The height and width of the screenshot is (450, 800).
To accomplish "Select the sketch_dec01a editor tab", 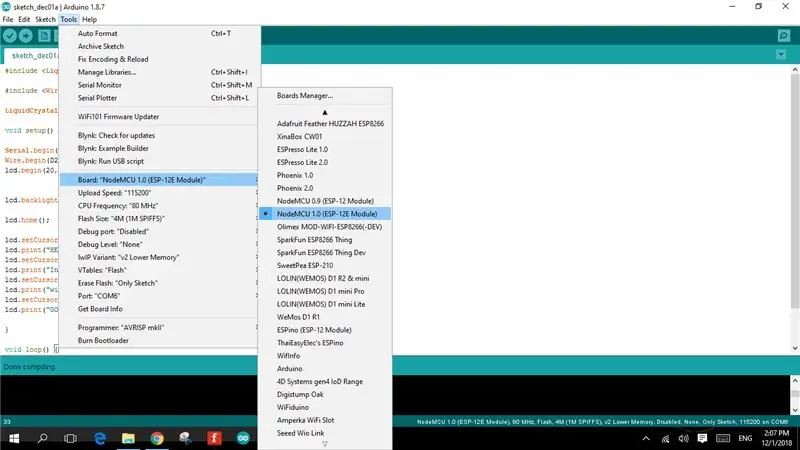I will 32,55.
